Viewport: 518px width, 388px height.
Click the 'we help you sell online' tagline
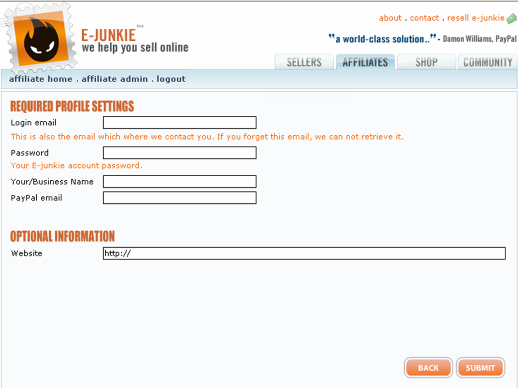click(x=135, y=48)
